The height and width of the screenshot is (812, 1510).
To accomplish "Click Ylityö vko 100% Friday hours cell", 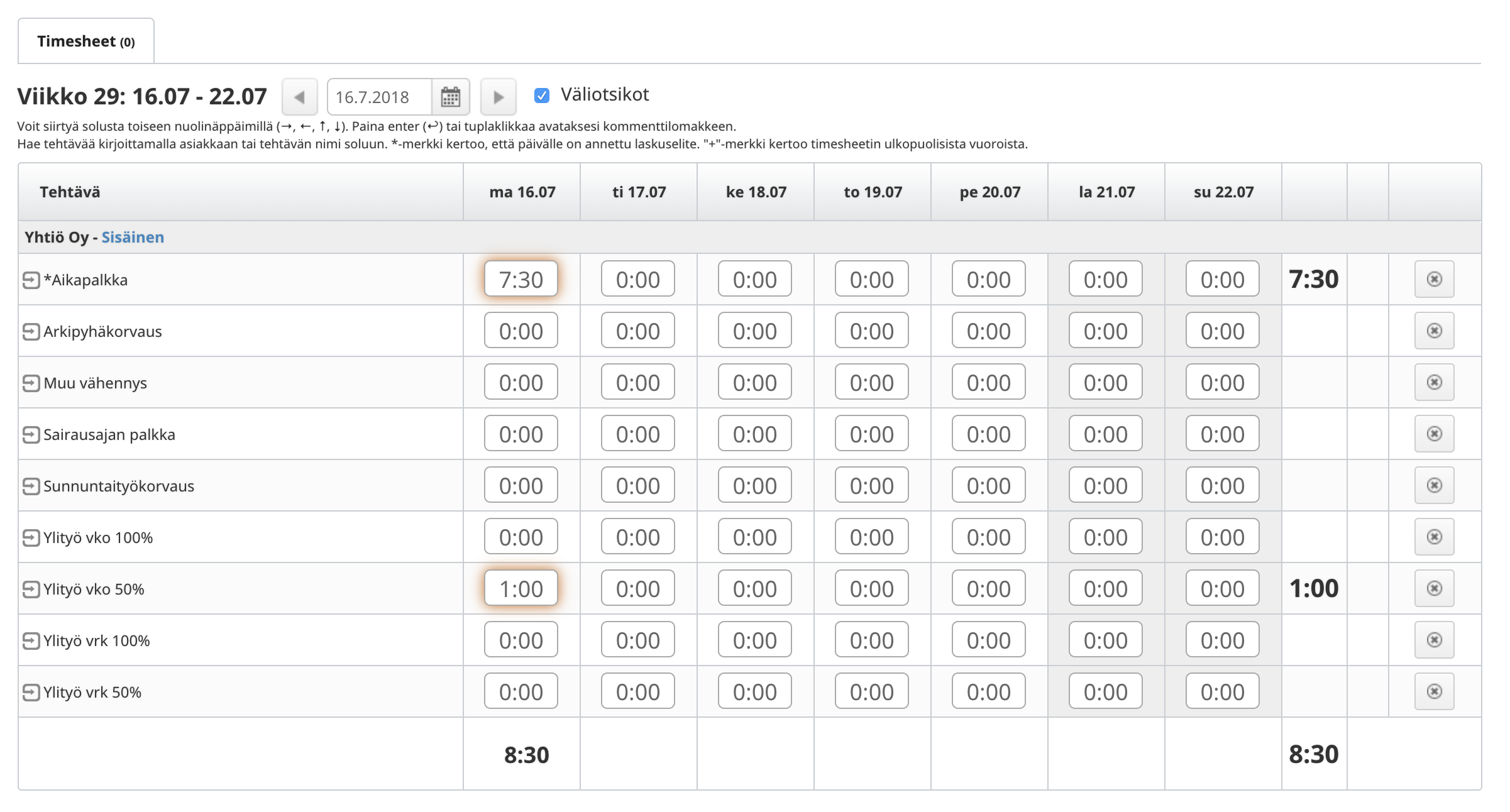I will point(988,537).
